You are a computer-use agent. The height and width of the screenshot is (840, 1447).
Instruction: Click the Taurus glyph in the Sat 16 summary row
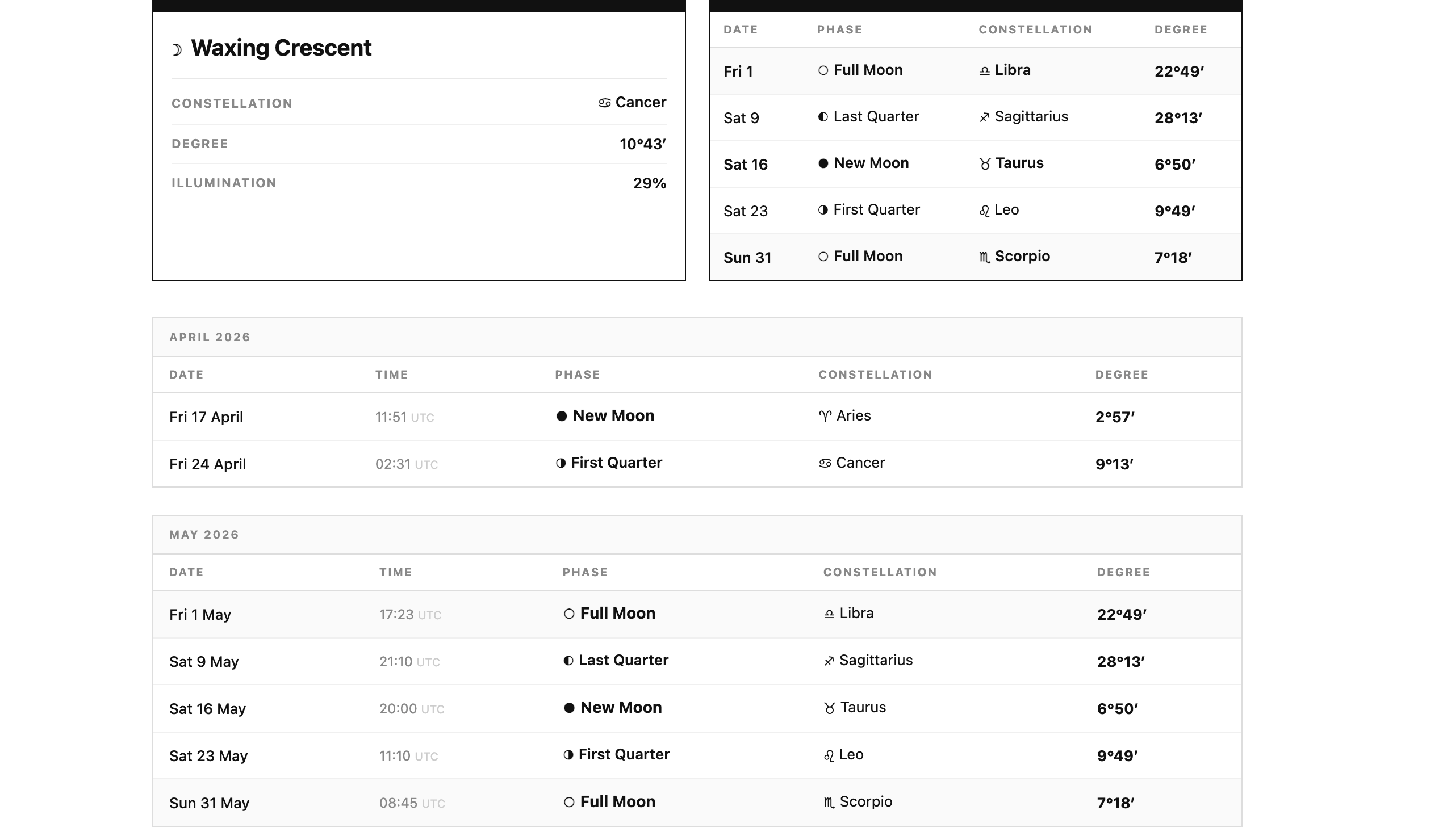(x=985, y=165)
